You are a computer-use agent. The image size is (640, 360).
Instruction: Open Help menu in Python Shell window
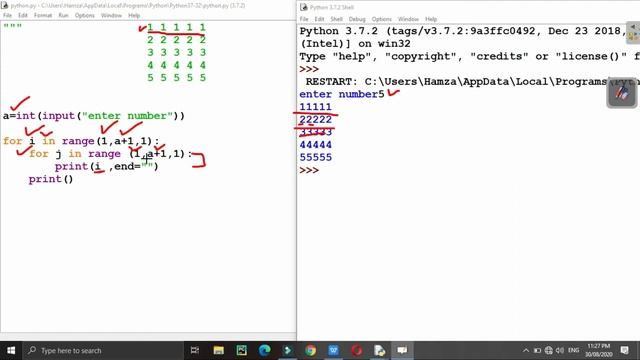pyautogui.click(x=431, y=19)
